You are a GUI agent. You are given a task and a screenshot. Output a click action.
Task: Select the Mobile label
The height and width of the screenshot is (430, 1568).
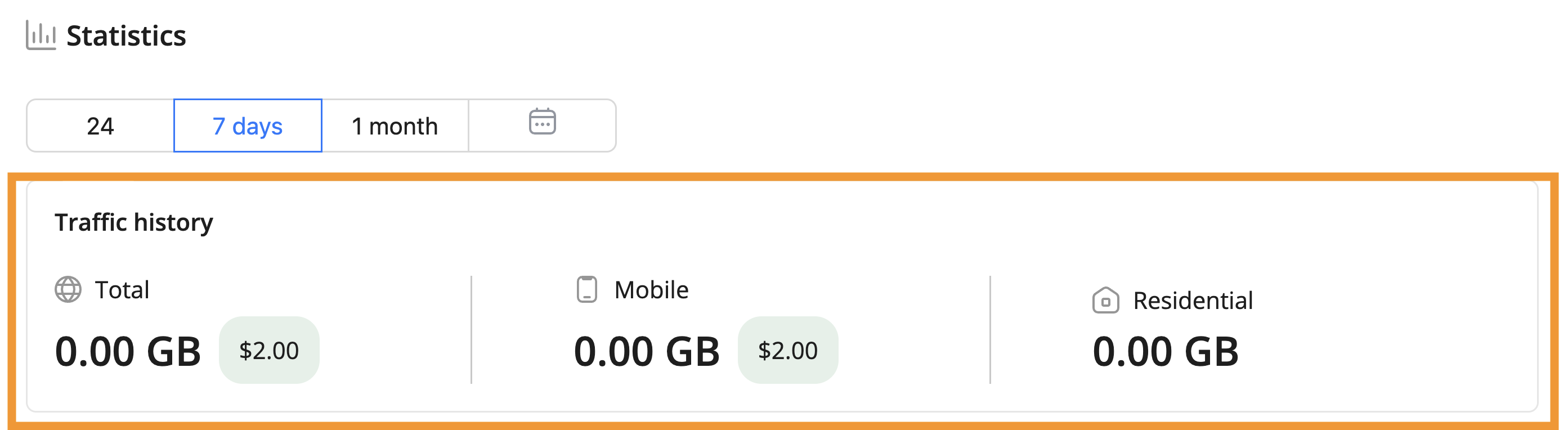(x=651, y=290)
